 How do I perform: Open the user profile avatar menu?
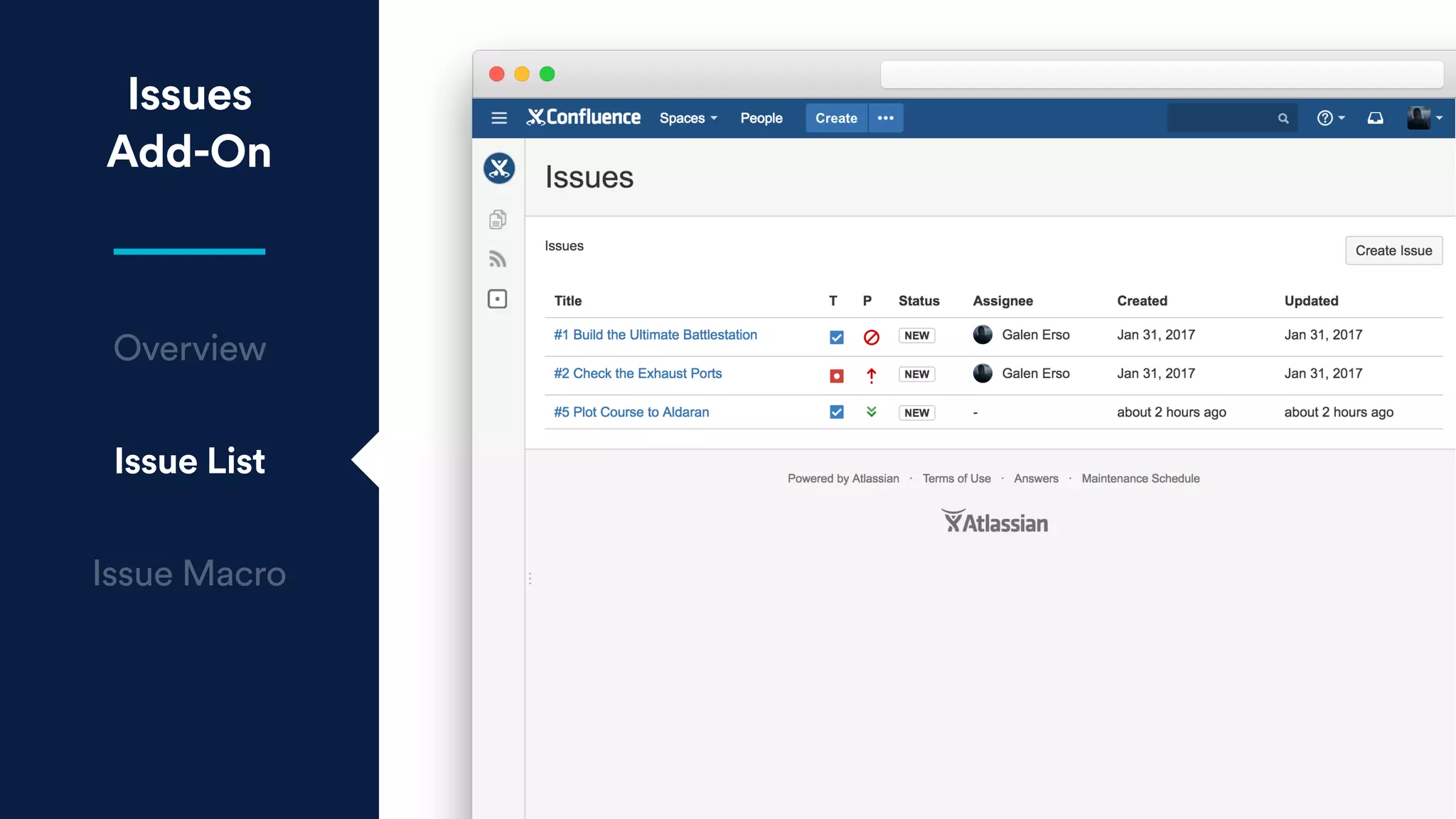(1424, 118)
